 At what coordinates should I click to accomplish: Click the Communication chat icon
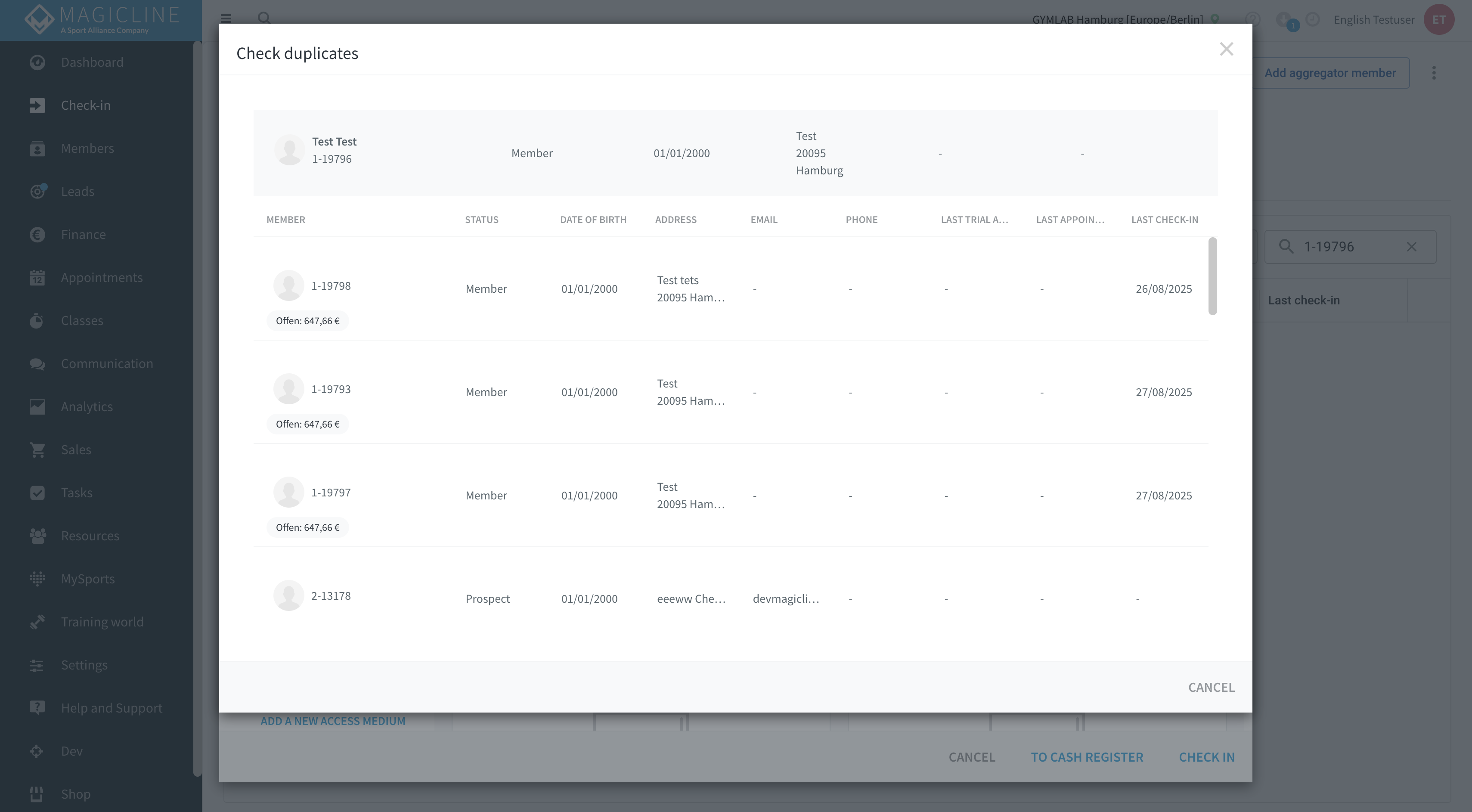pyautogui.click(x=37, y=363)
